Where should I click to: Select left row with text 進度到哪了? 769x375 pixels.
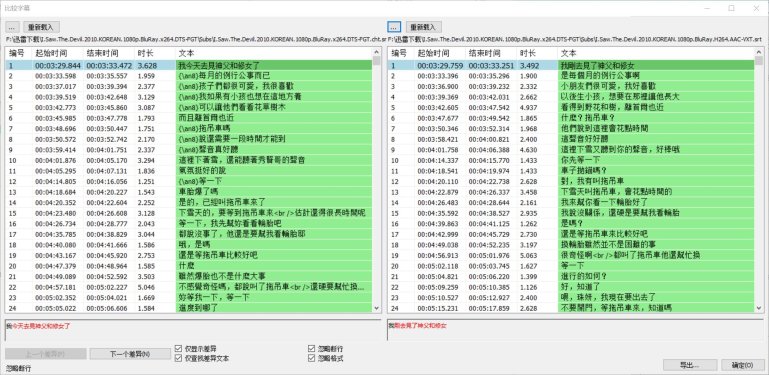189,308
